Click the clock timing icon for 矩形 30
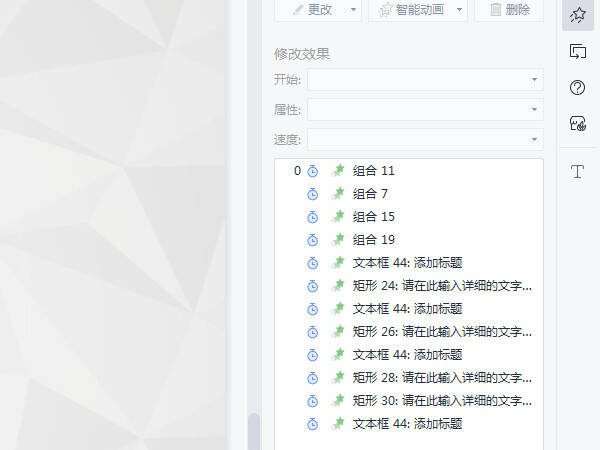 [313, 401]
